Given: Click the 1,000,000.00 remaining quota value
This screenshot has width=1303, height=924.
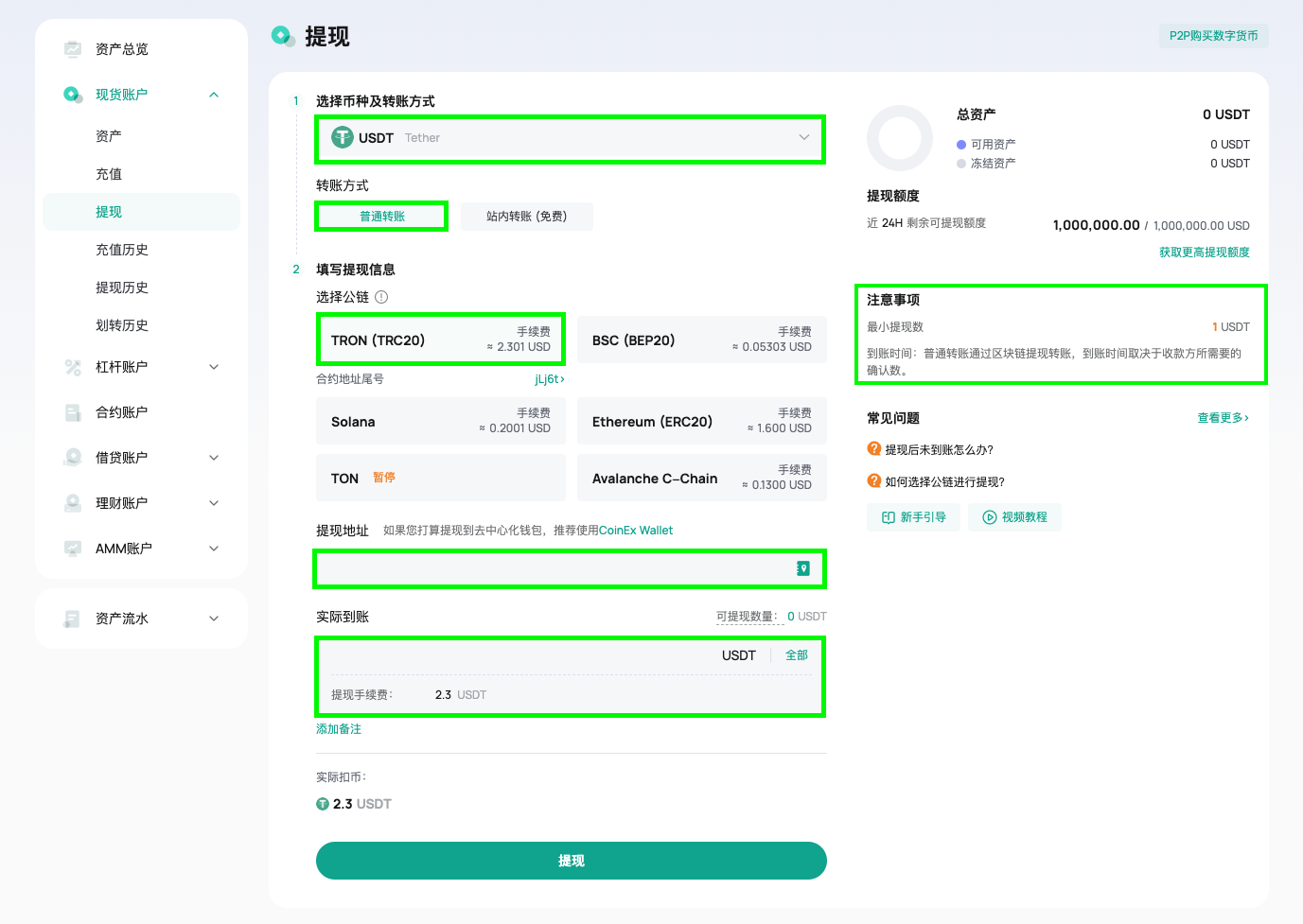Looking at the screenshot, I should click(x=1096, y=225).
